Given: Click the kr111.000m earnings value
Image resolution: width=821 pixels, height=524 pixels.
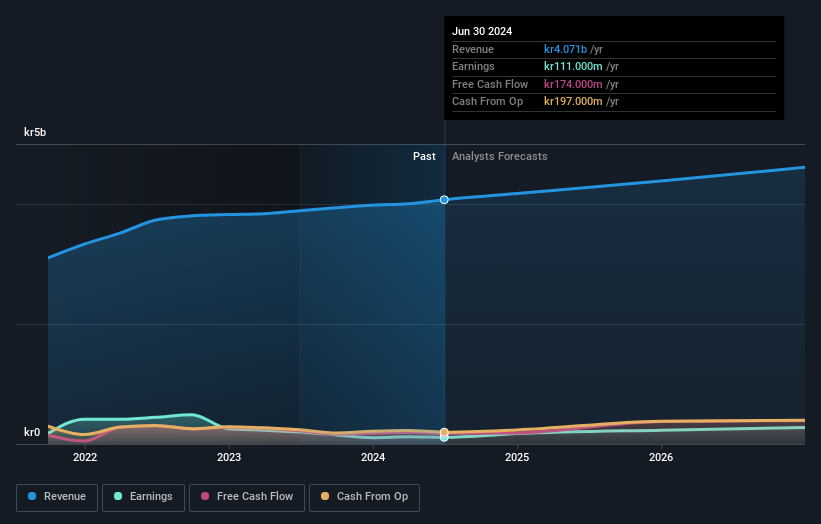Looking at the screenshot, I should click(573, 66).
